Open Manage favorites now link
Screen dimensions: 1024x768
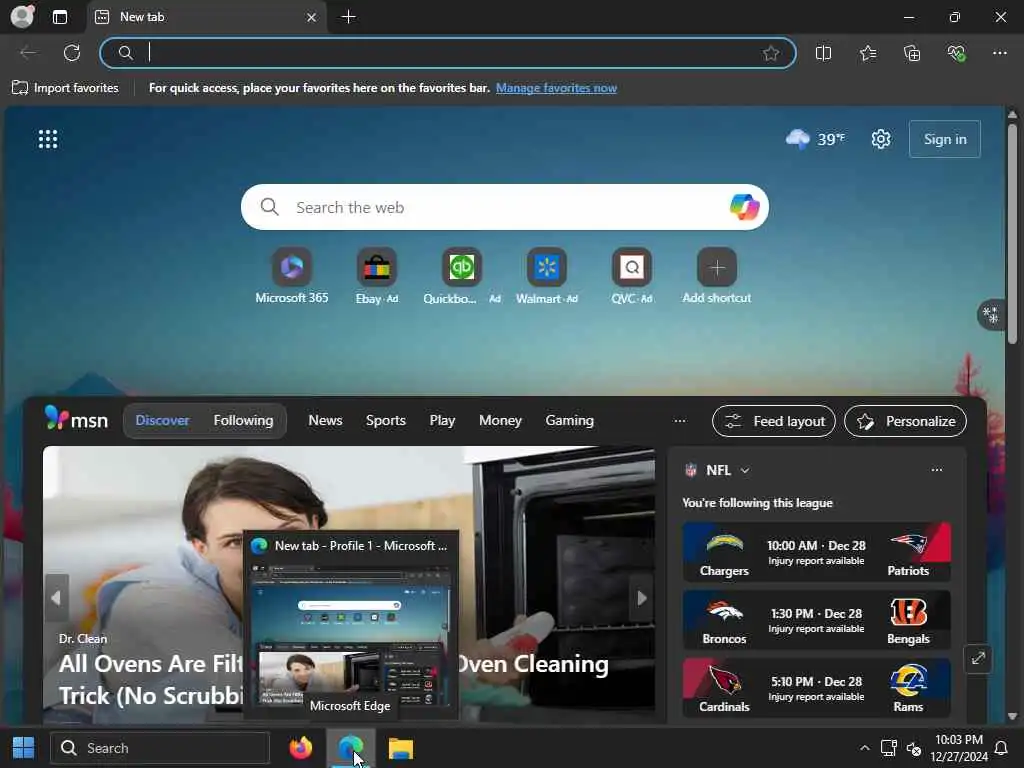556,88
